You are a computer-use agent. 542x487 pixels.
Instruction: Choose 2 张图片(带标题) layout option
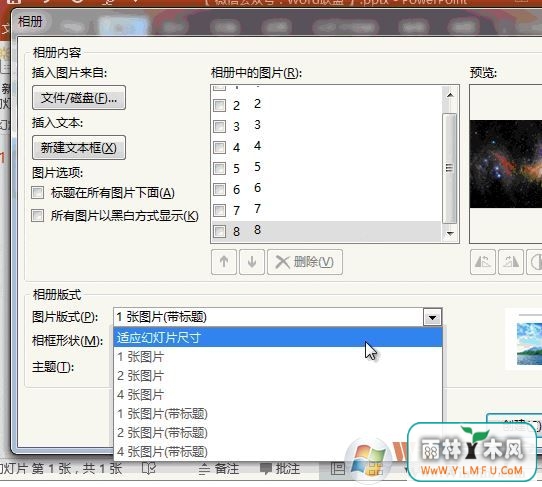tap(278, 433)
